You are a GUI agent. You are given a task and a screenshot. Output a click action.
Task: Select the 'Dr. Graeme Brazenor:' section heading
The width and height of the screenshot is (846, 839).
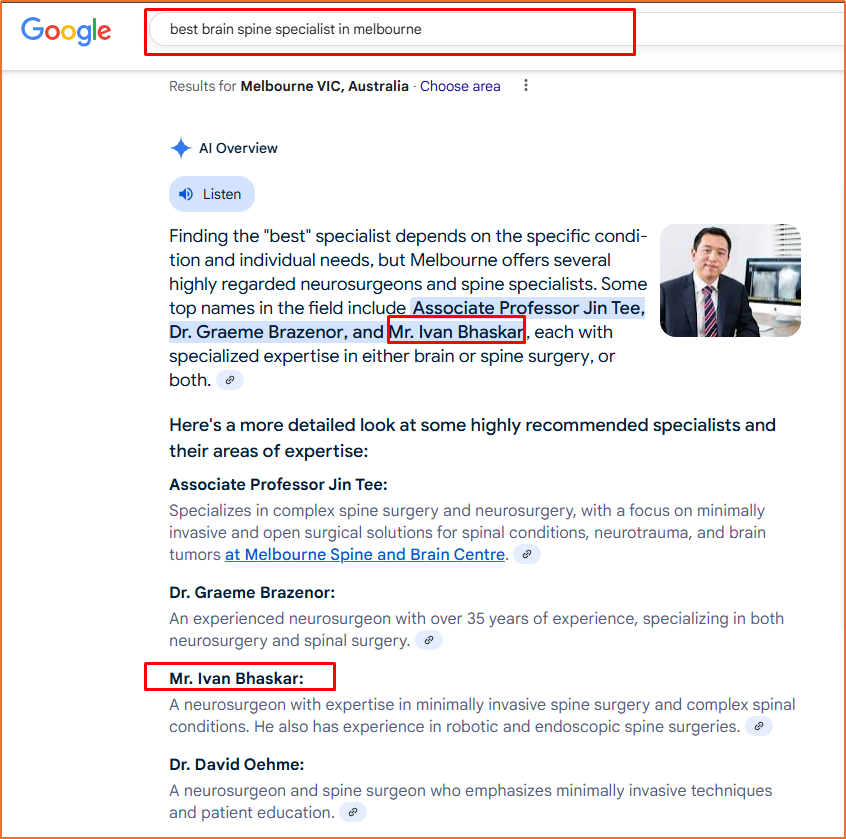(252, 592)
